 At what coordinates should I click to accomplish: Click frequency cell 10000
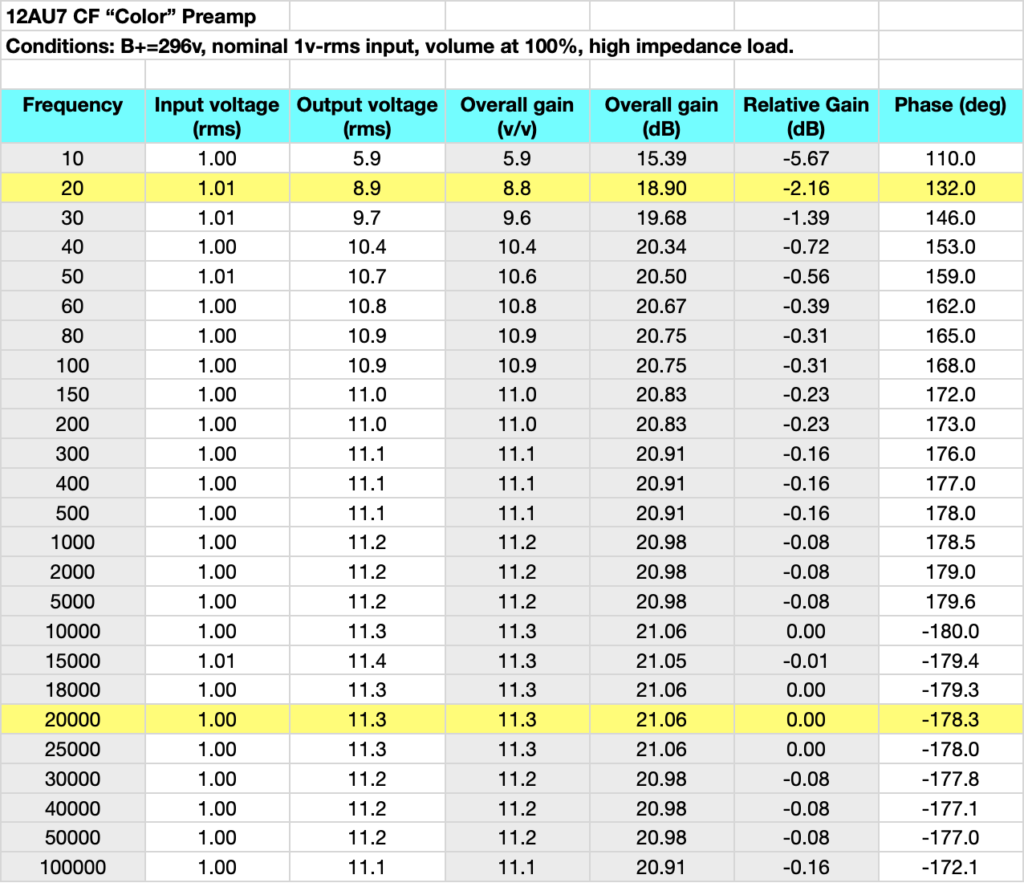pos(72,631)
